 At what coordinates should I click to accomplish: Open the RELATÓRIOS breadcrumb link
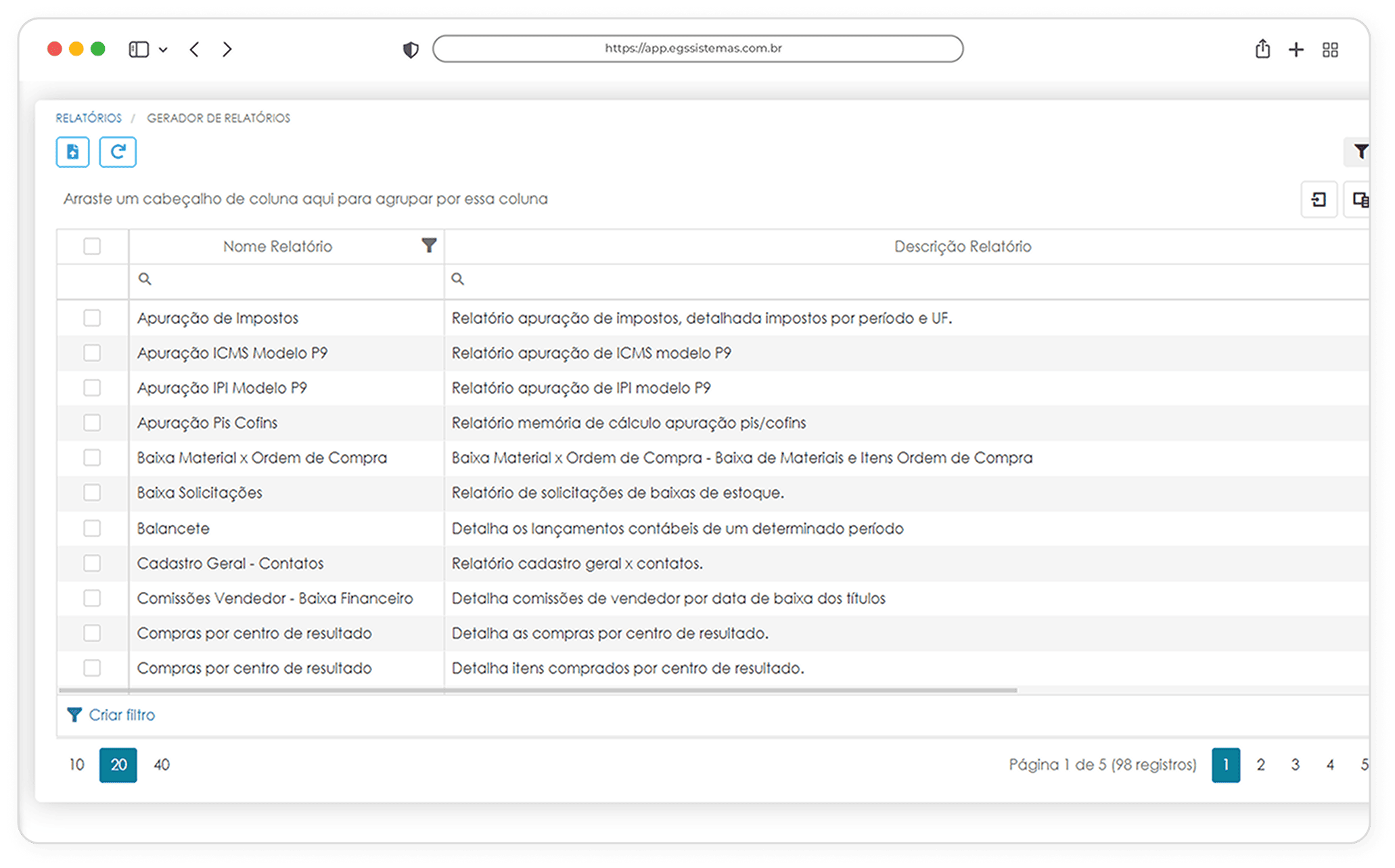click(89, 118)
